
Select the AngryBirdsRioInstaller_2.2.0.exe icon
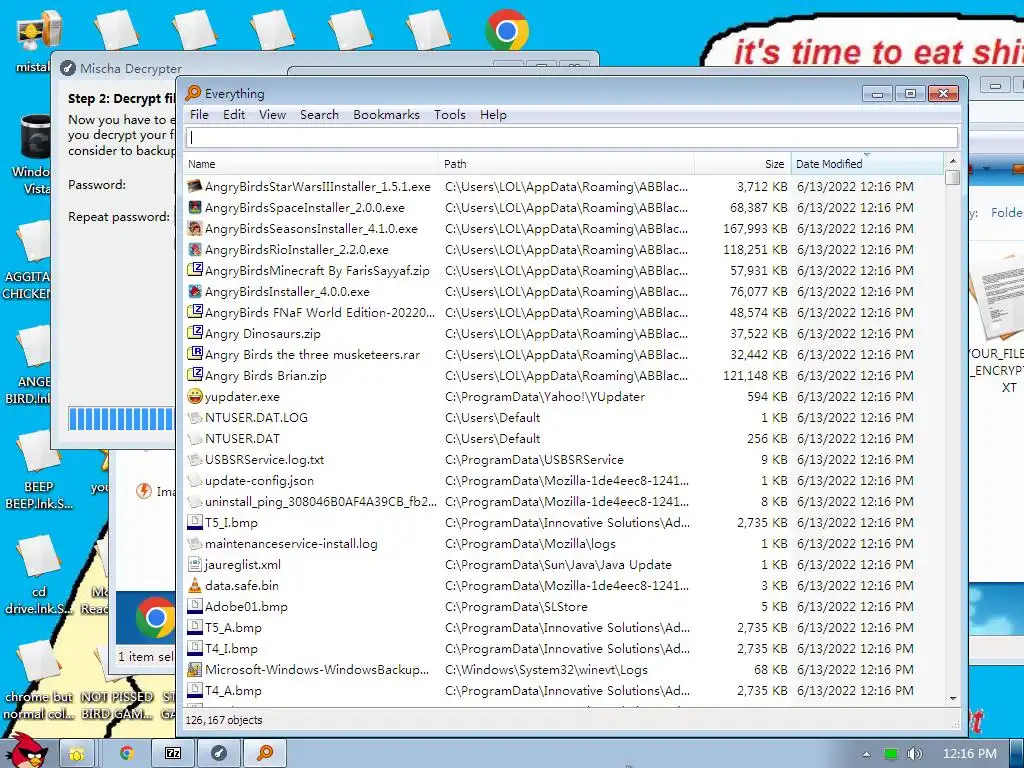coord(195,249)
